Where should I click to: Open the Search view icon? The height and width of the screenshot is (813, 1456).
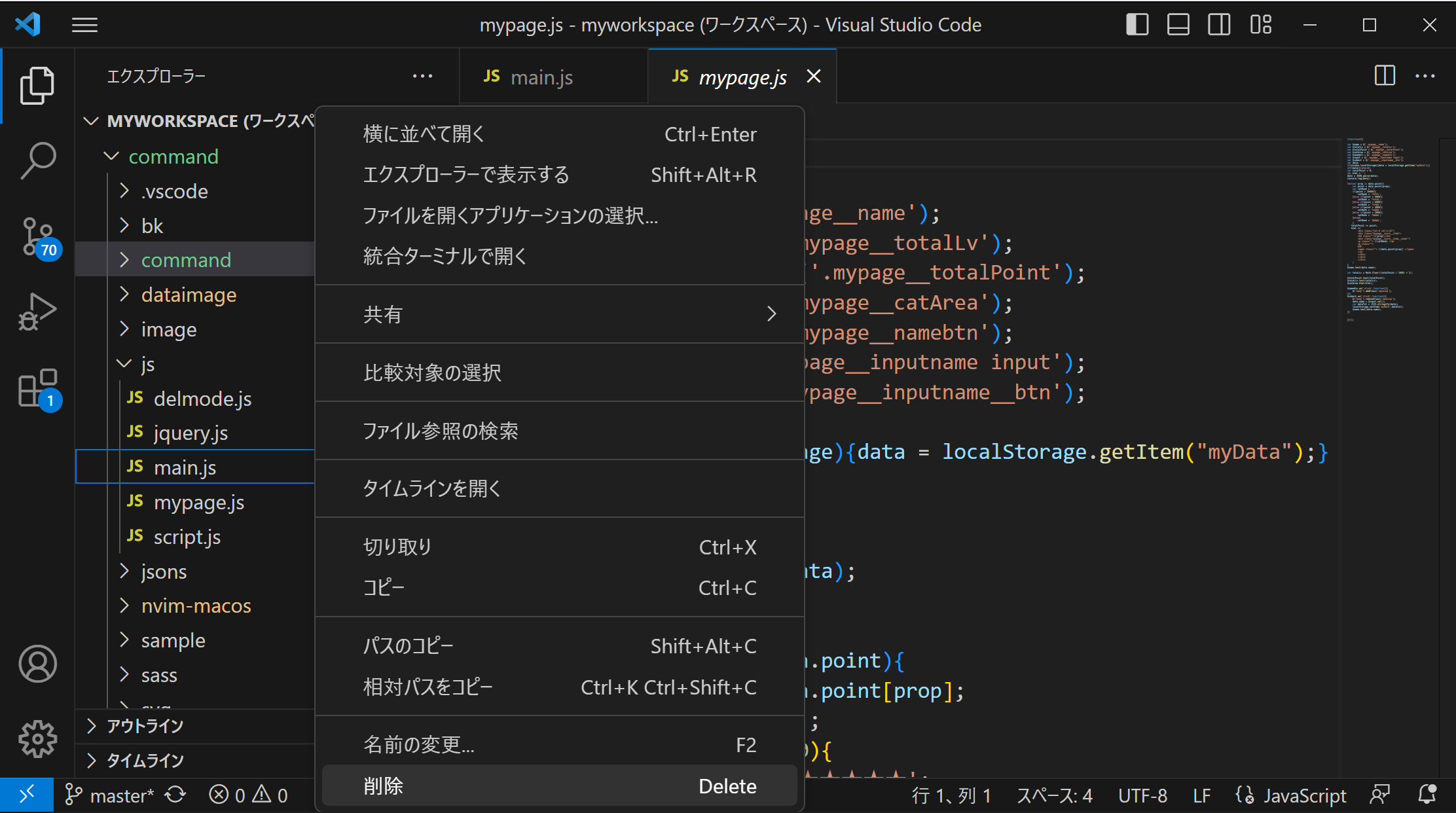[x=37, y=160]
